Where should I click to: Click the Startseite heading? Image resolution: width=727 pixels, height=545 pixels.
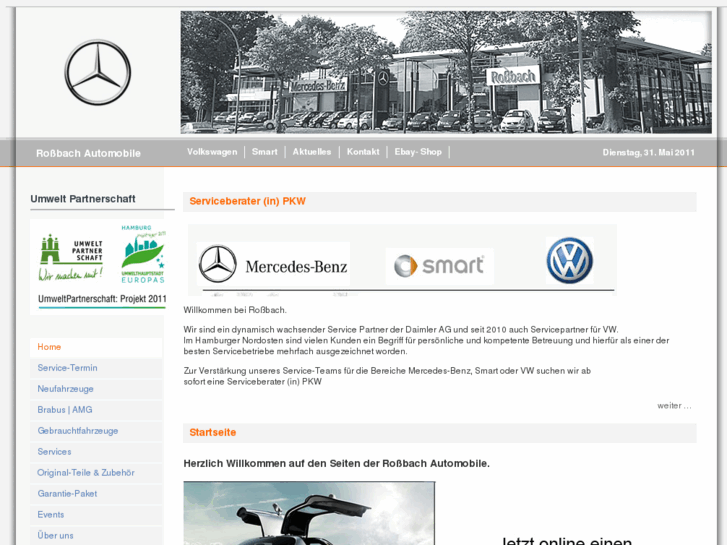[x=213, y=432]
